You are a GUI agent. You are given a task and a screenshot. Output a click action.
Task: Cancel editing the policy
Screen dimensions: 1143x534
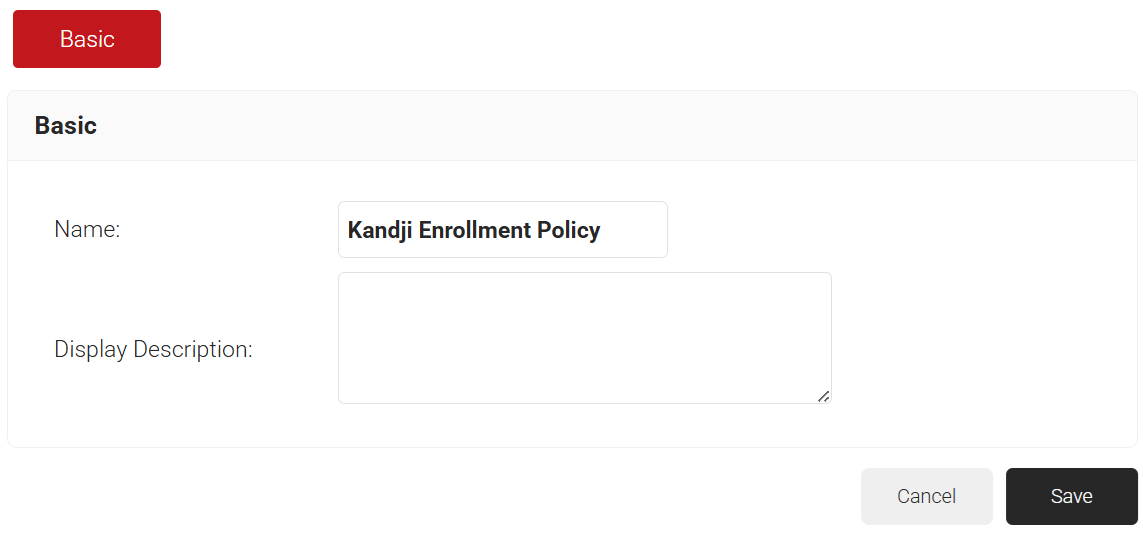tap(926, 496)
